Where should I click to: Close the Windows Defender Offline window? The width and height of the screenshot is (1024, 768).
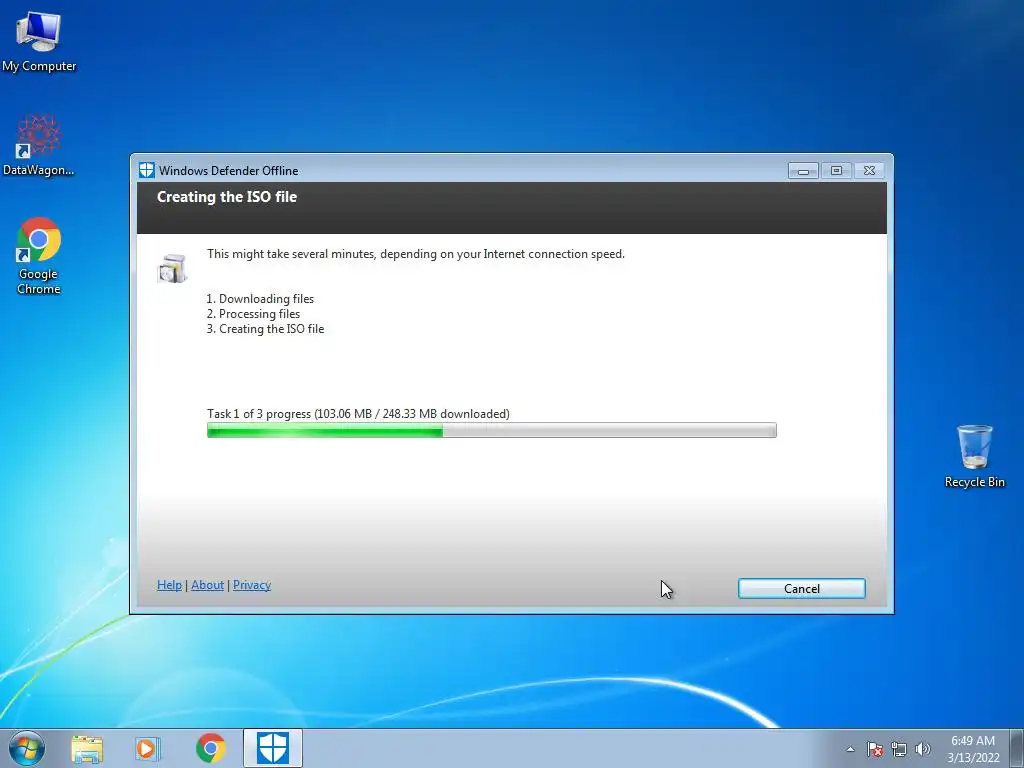[x=869, y=170]
